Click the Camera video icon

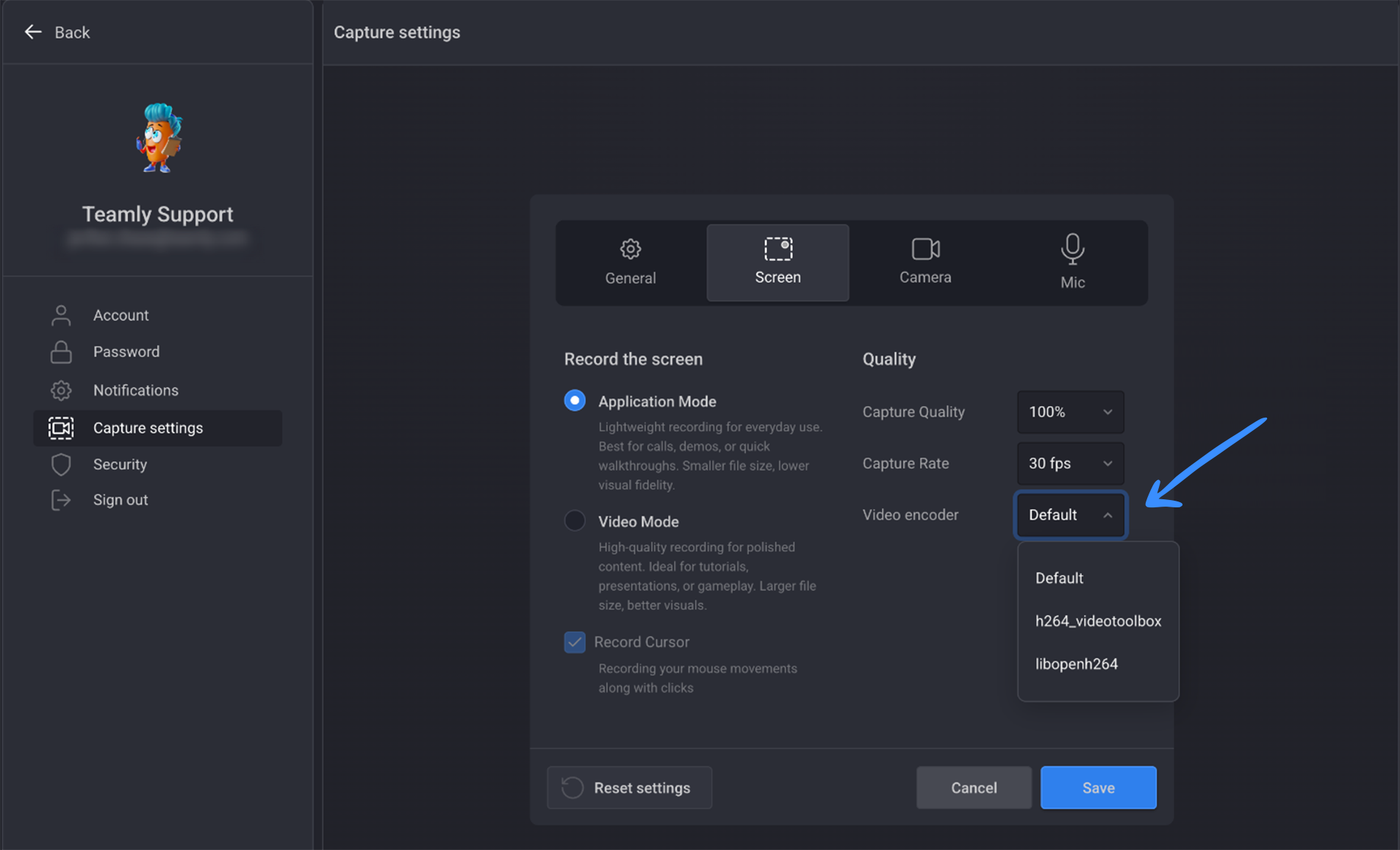pyautogui.click(x=926, y=249)
